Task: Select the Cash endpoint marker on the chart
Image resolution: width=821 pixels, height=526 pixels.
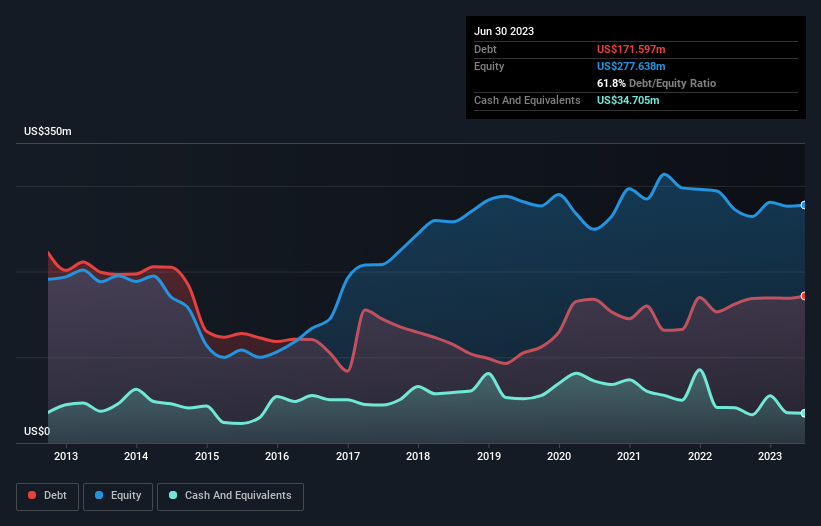Action: click(x=804, y=413)
